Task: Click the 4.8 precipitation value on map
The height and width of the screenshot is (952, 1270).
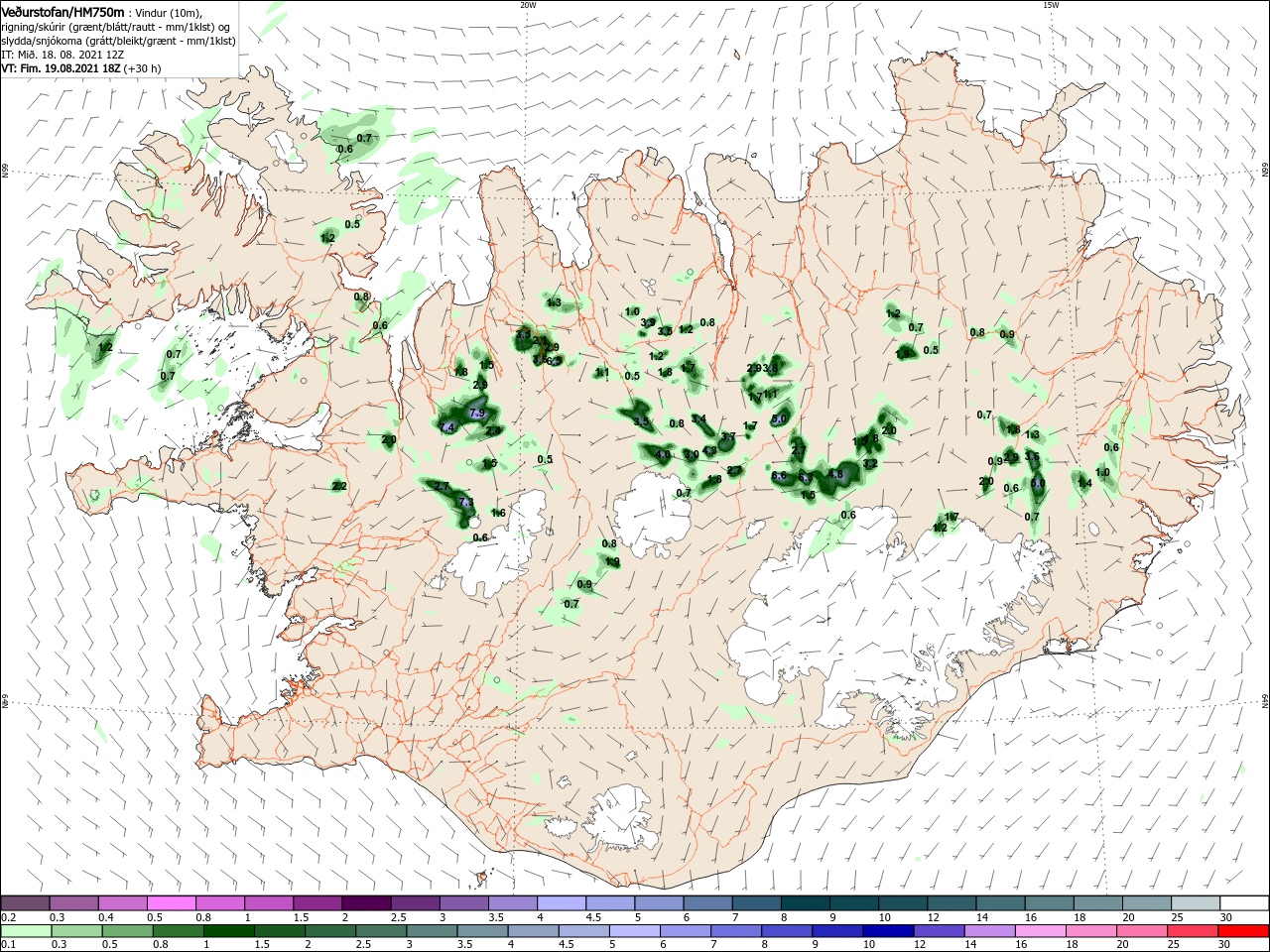Action: coord(835,474)
